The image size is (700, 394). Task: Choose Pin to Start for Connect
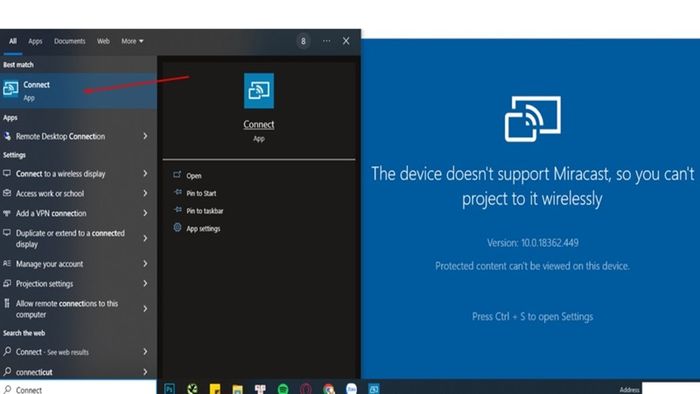coord(201,193)
